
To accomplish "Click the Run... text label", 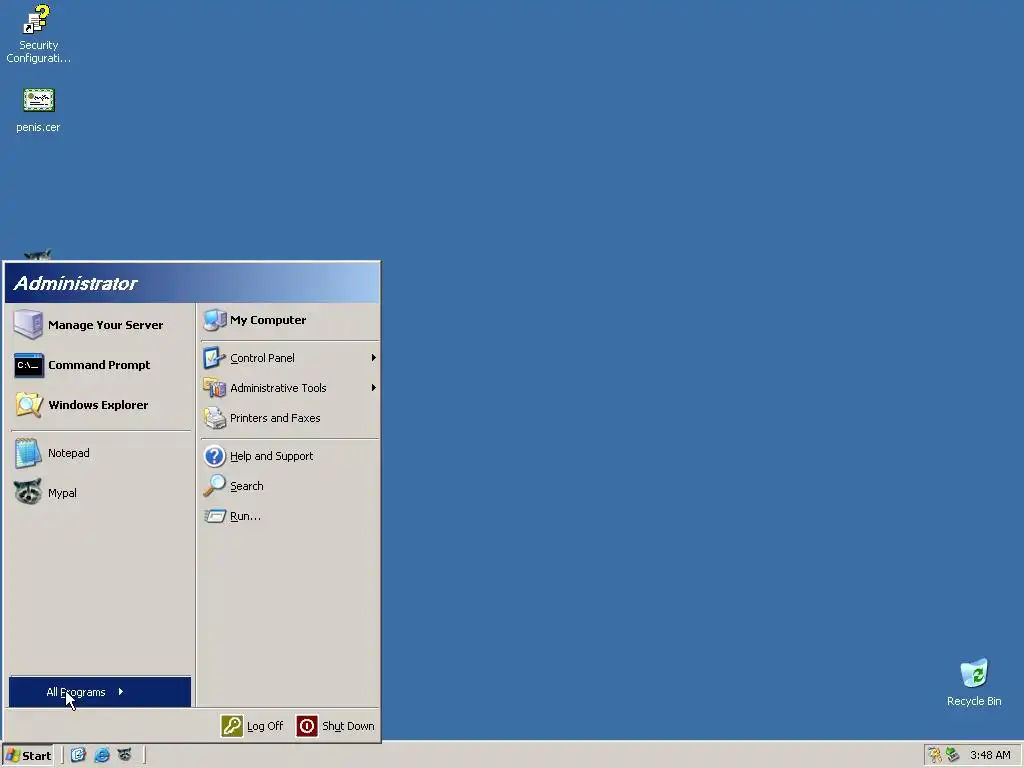I will pyautogui.click(x=246, y=516).
